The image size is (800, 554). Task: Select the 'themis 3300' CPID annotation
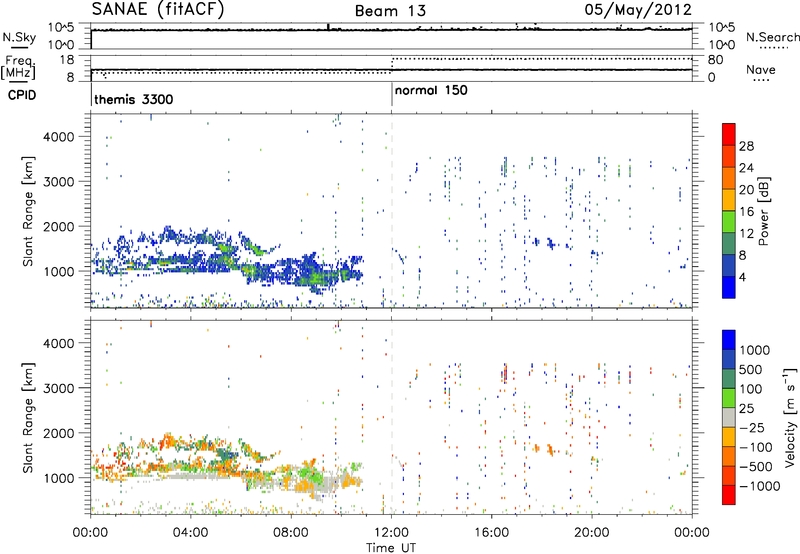[x=134, y=99]
